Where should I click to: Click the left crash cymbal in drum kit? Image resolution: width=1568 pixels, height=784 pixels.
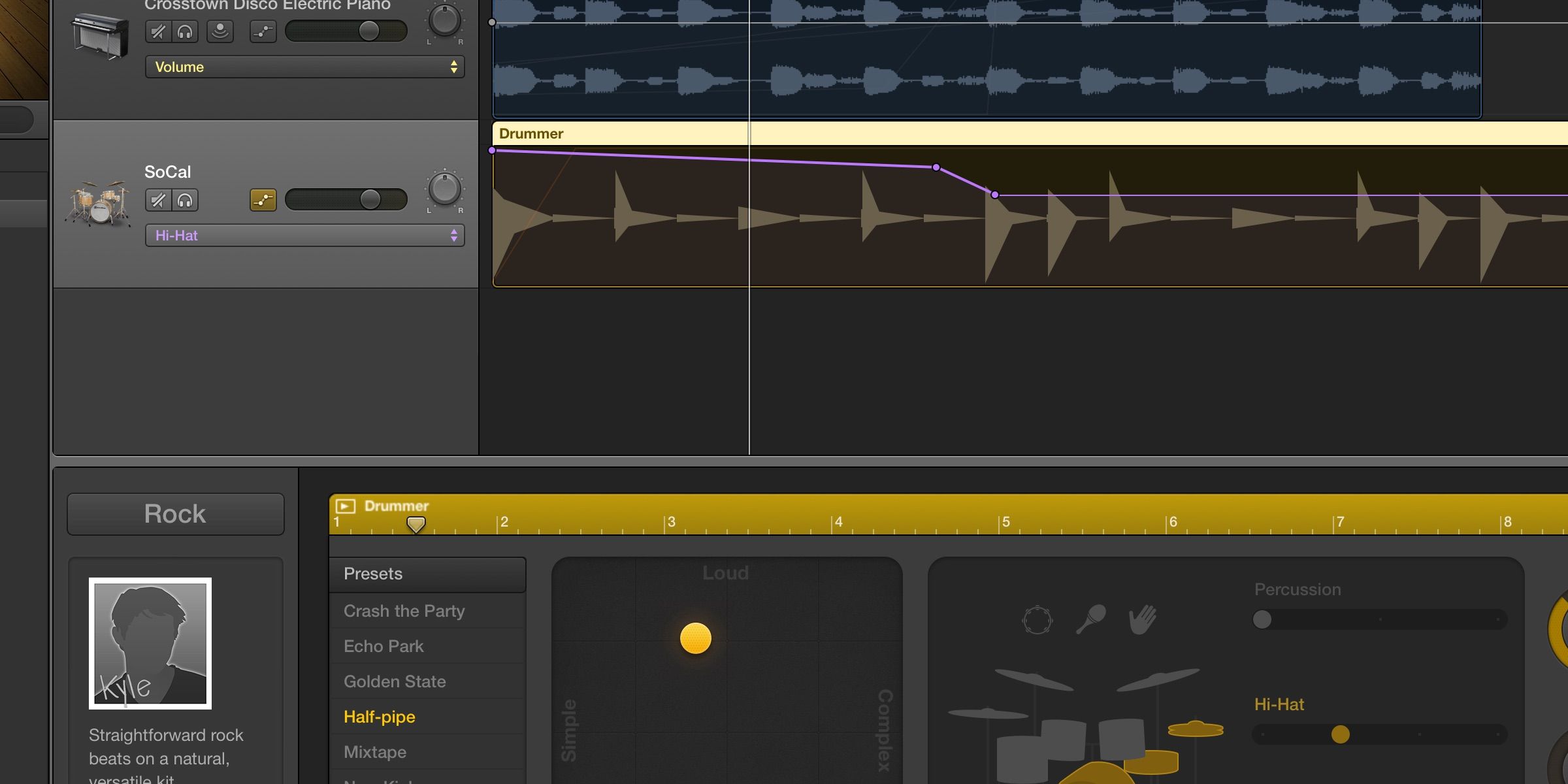(x=1033, y=679)
